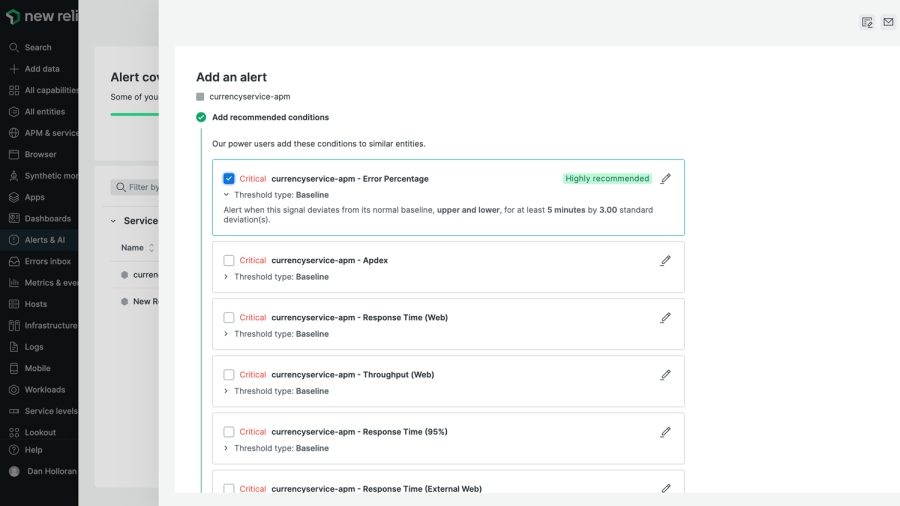Collapse Error Percentage threshold type details
The width and height of the screenshot is (900, 506).
tap(226, 195)
